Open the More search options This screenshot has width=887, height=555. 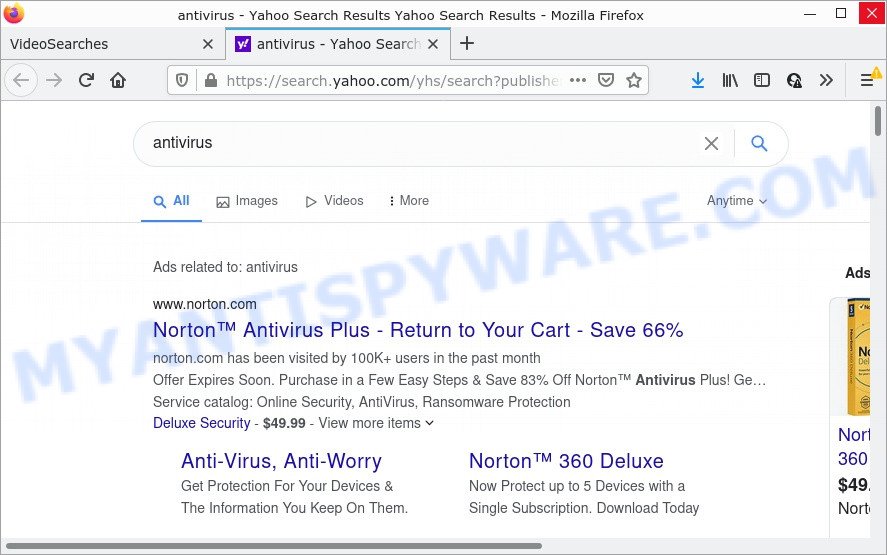pos(409,201)
